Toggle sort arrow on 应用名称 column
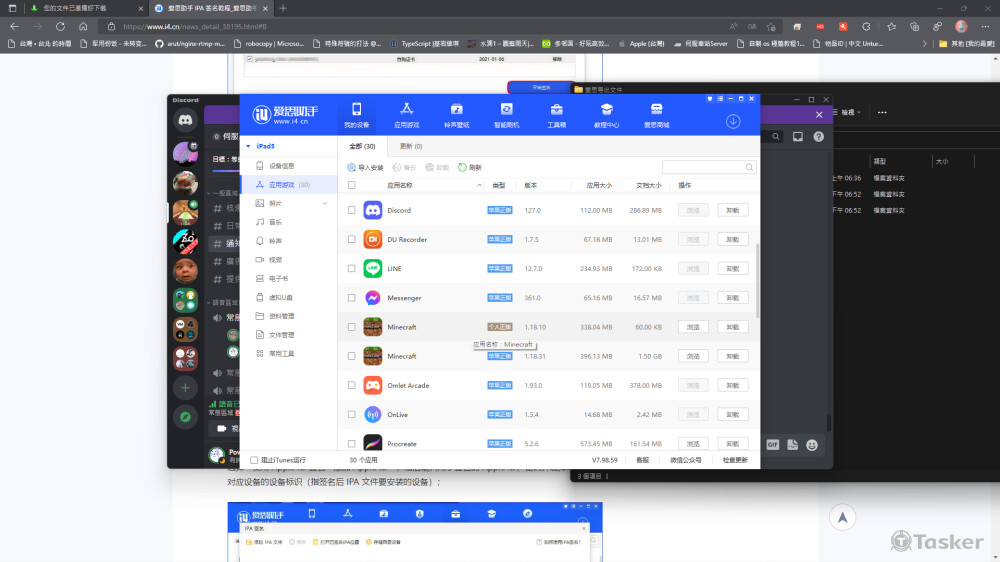This screenshot has height=562, width=1000. click(479, 185)
